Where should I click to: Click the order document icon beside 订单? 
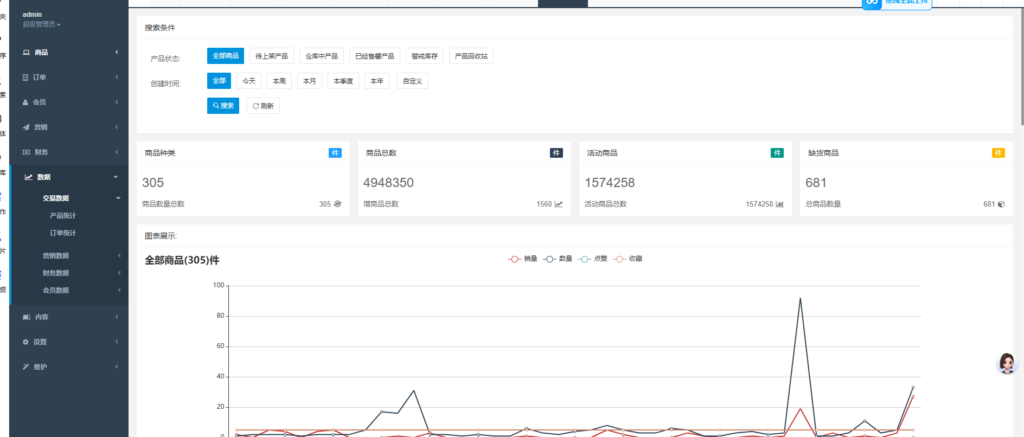26,77
